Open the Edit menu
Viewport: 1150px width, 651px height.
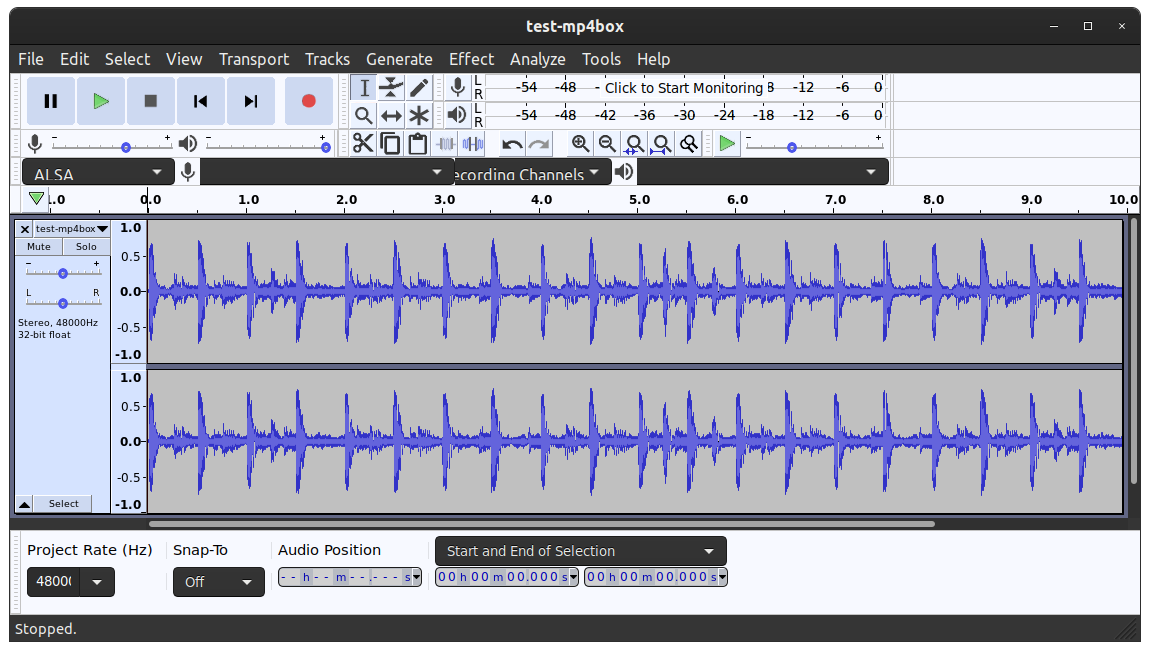[74, 59]
